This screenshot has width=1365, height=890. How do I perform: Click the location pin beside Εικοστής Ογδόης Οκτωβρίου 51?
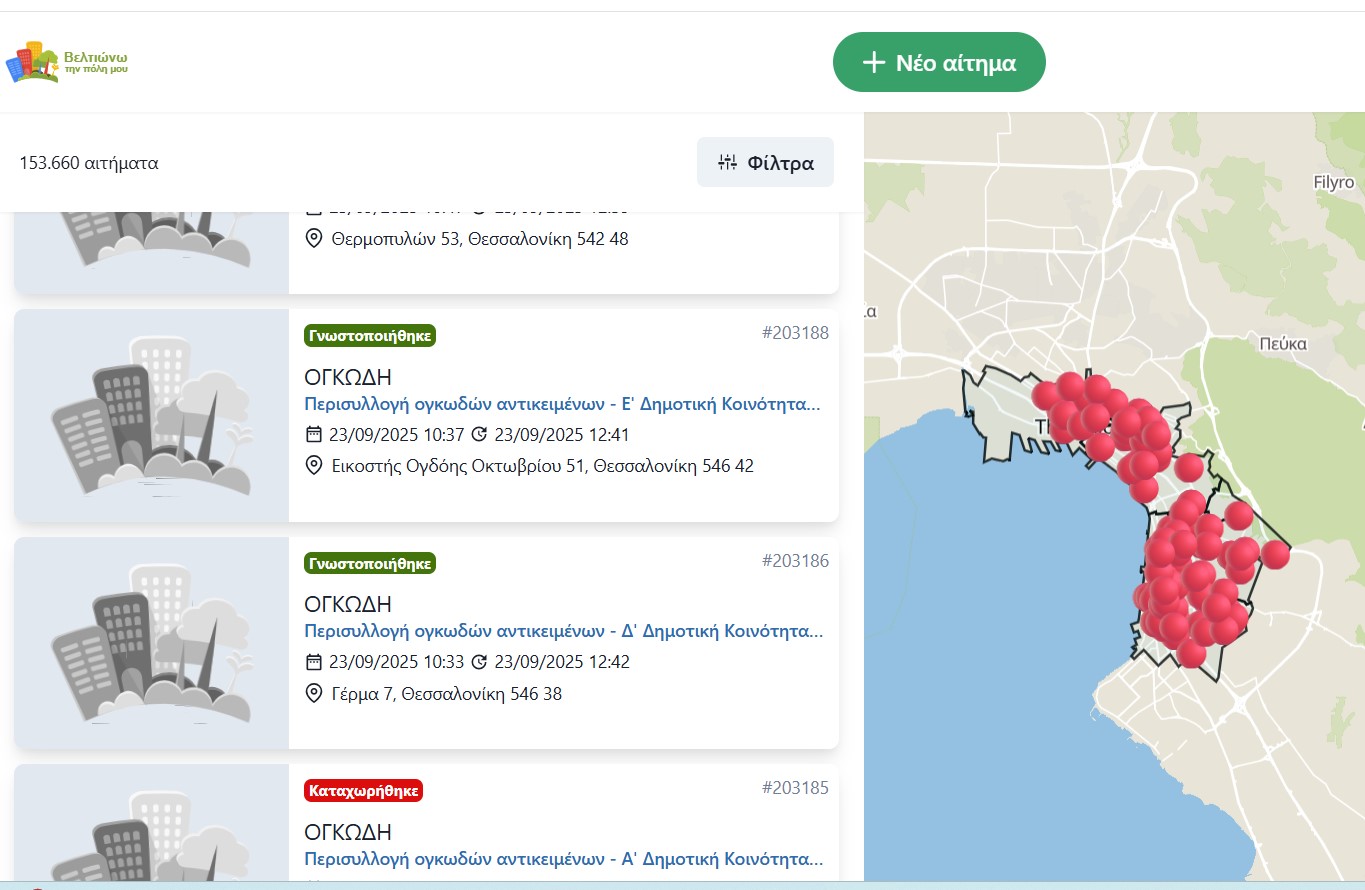click(314, 466)
